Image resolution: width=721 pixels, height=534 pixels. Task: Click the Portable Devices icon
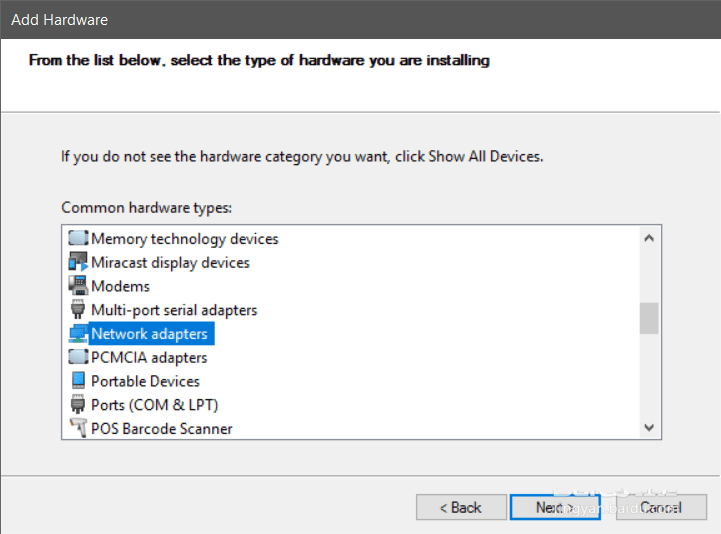(x=77, y=381)
